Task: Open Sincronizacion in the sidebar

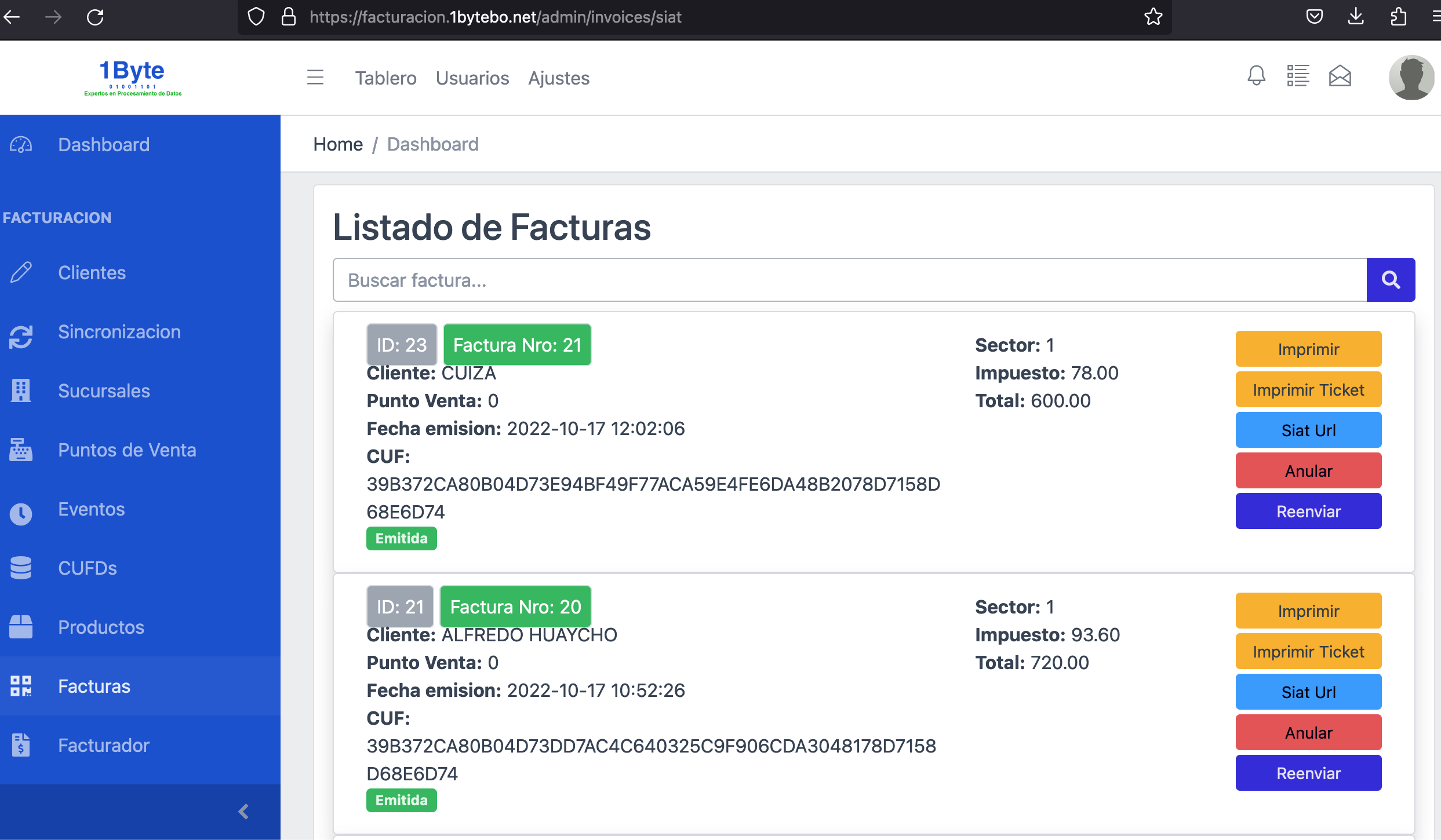Action: (119, 332)
